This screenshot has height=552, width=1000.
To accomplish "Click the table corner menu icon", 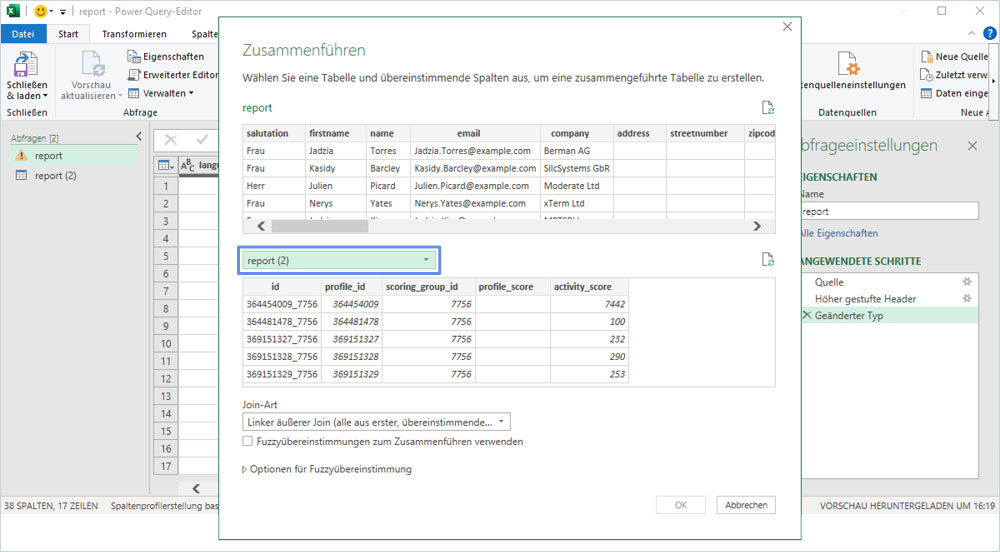I will coord(165,165).
